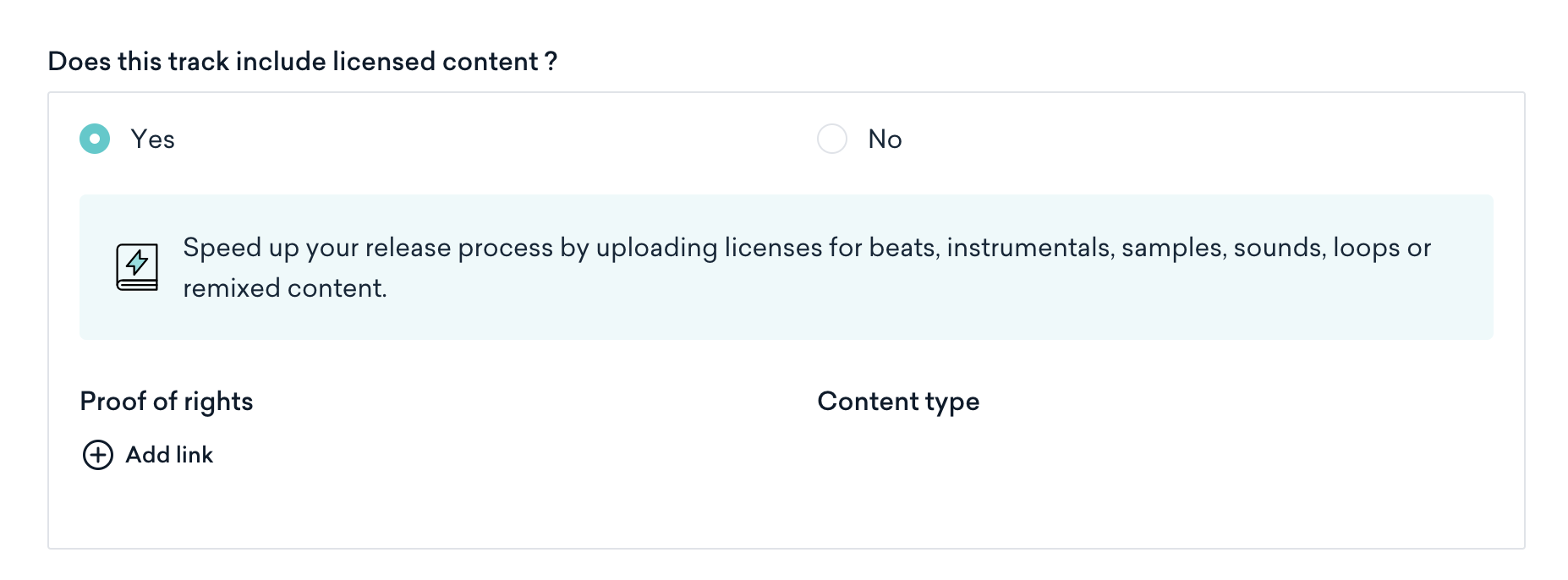Click "remixed content." in the info banner
Image resolution: width=1568 pixels, height=580 pixels.
click(x=285, y=288)
